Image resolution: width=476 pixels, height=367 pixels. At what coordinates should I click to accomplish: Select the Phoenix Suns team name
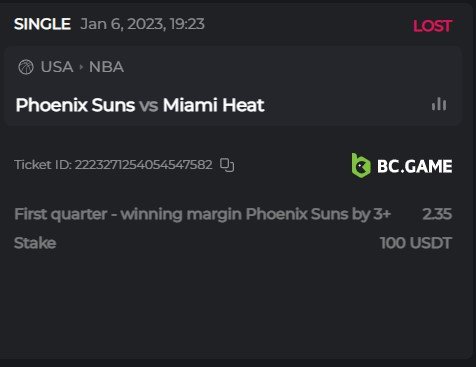(x=75, y=105)
